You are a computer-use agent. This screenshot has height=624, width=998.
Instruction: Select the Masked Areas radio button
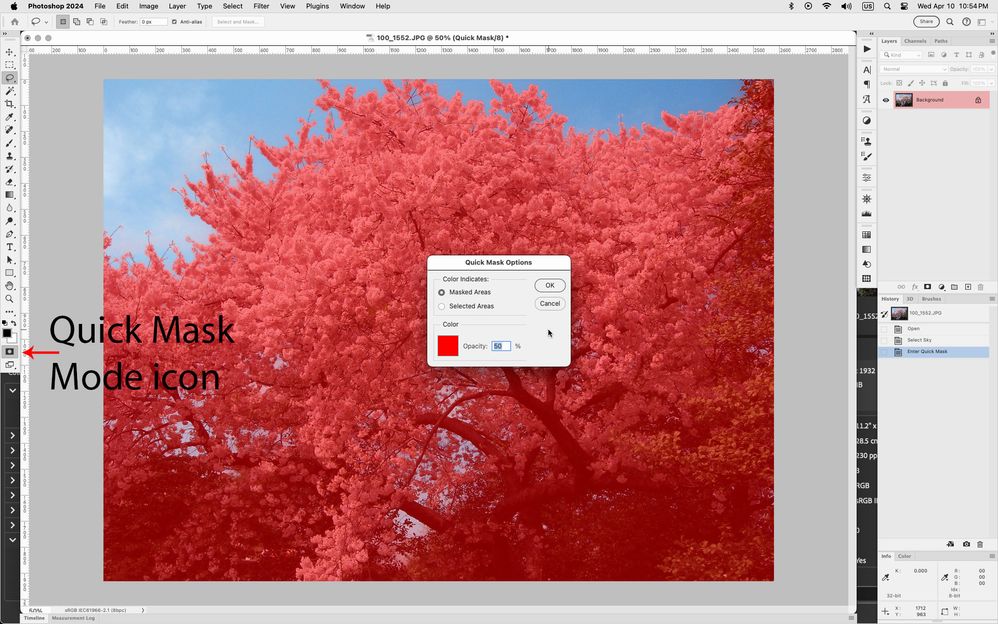pyautogui.click(x=442, y=292)
